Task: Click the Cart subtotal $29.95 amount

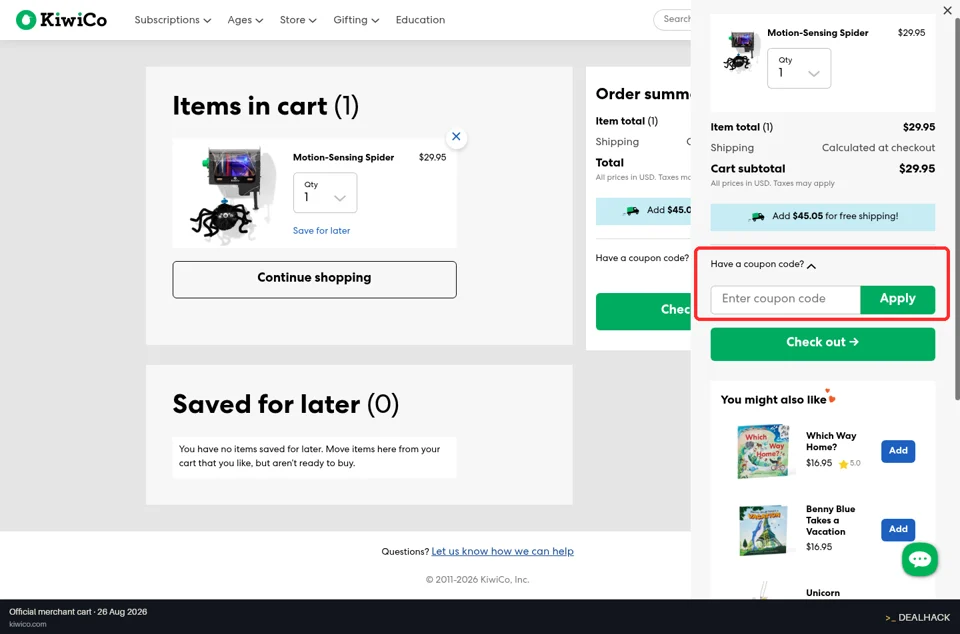Action: 917,169
